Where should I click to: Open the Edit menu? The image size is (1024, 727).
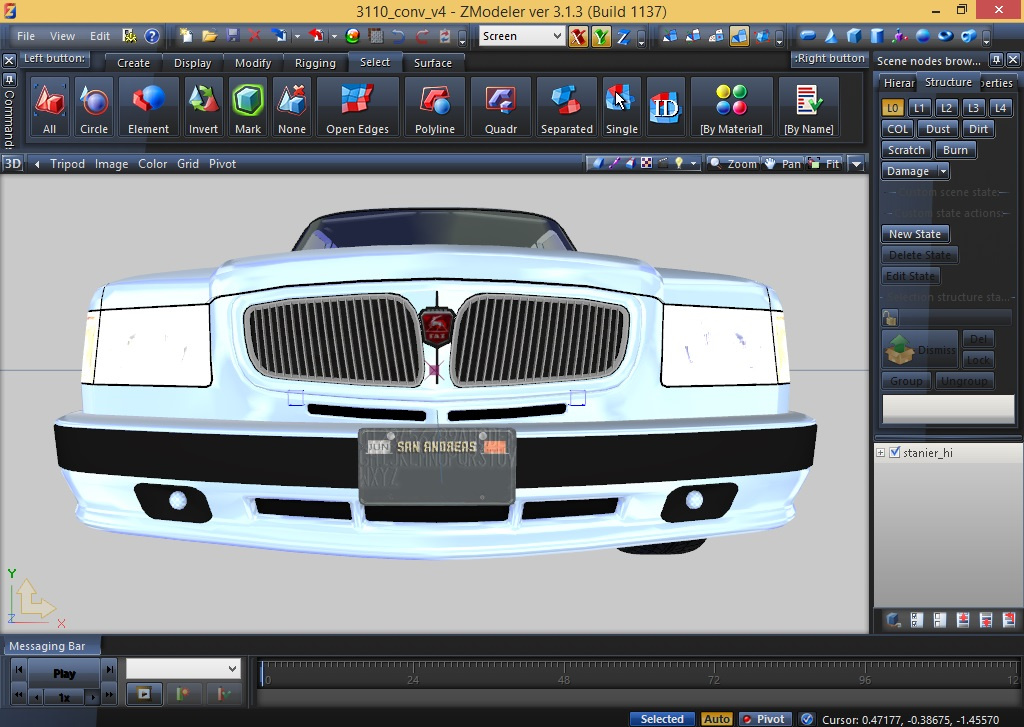pos(100,36)
